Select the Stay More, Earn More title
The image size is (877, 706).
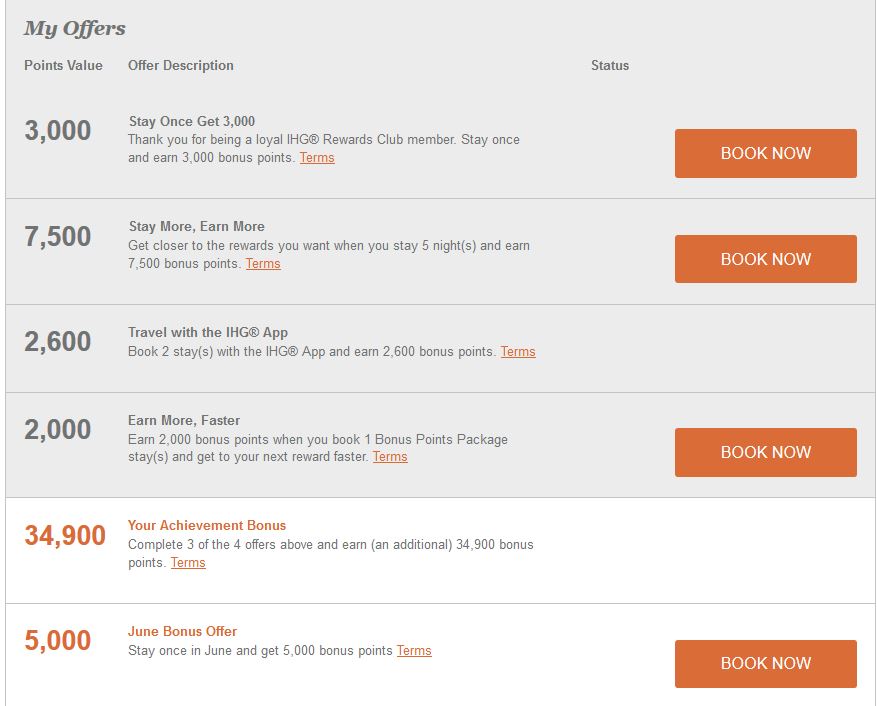197,227
